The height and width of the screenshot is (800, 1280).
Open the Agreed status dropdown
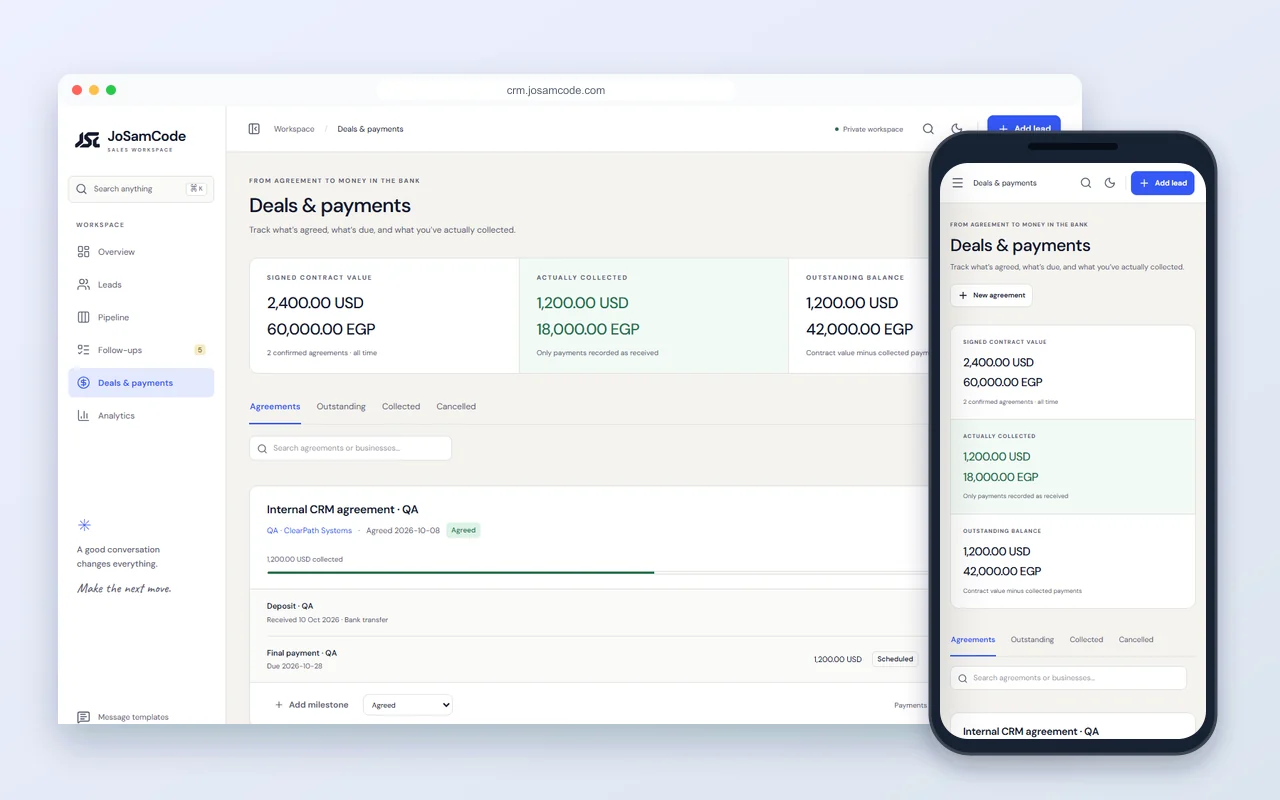pos(408,705)
